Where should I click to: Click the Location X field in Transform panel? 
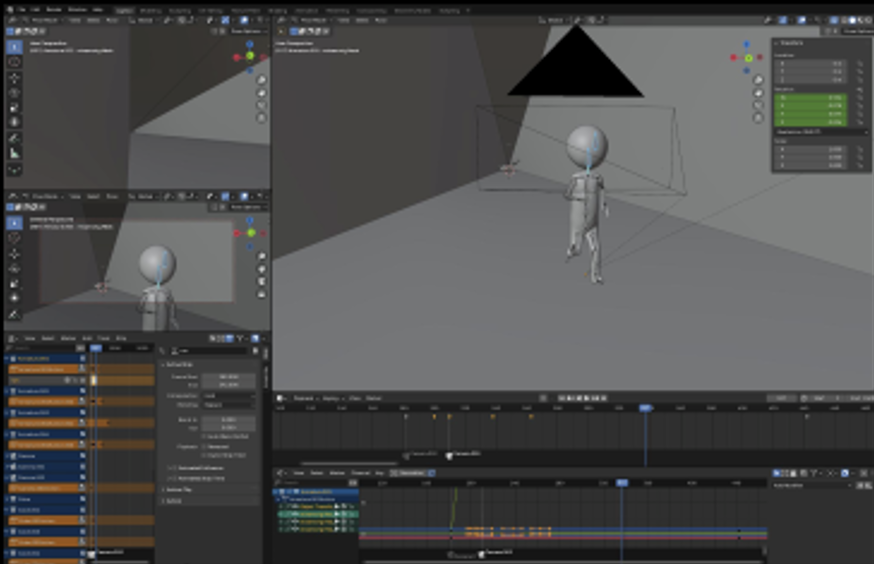pyautogui.click(x=810, y=64)
